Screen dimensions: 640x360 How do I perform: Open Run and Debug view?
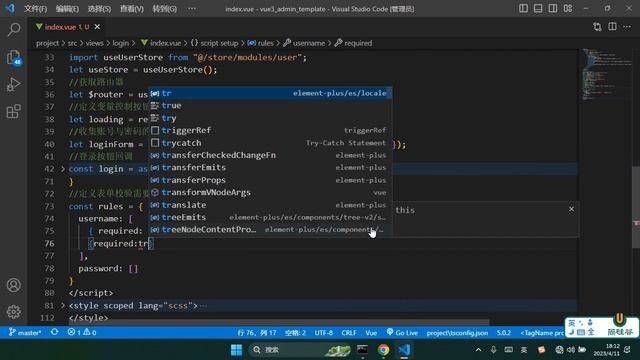coord(13,84)
